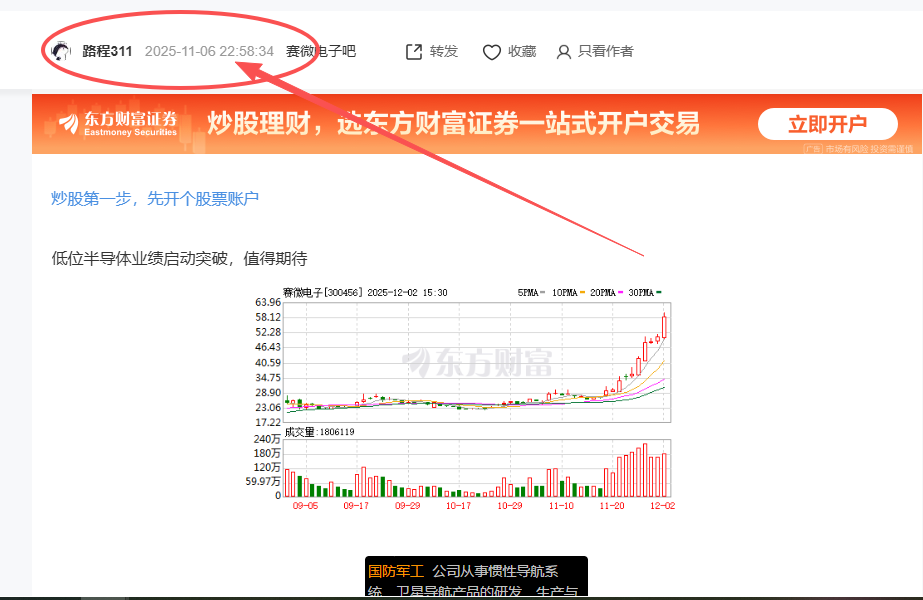Click the 5PMA legend entry
This screenshot has width=923, height=600.
coord(531,293)
